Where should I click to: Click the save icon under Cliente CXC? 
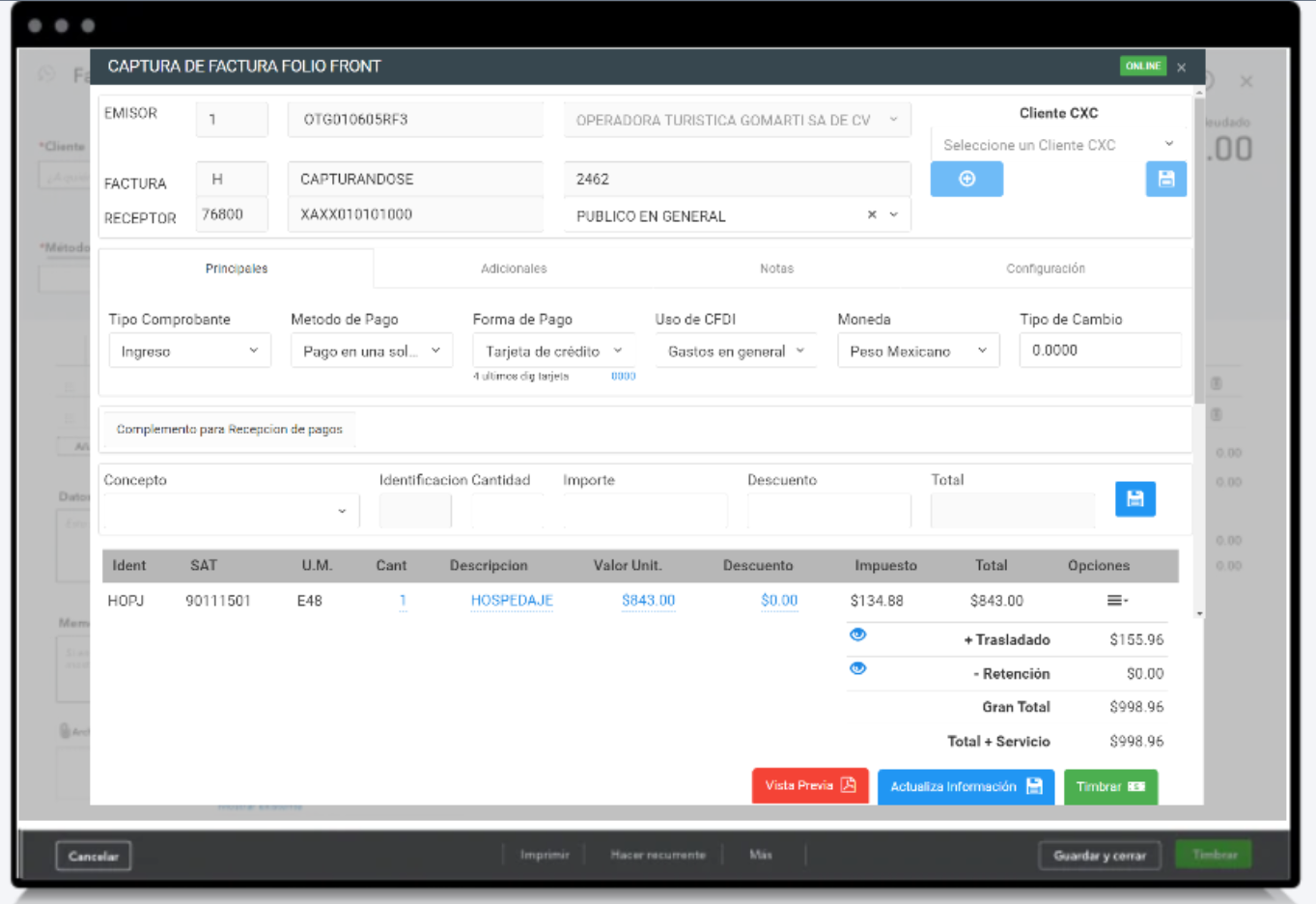[1165, 180]
